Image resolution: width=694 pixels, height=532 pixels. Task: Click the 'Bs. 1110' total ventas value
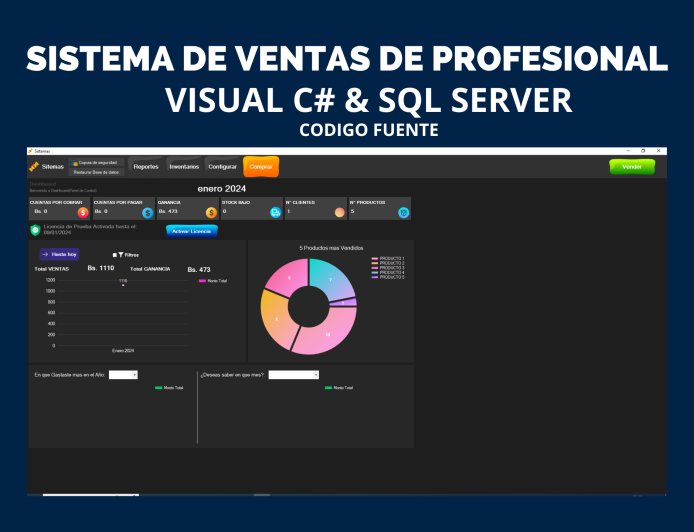(101, 268)
